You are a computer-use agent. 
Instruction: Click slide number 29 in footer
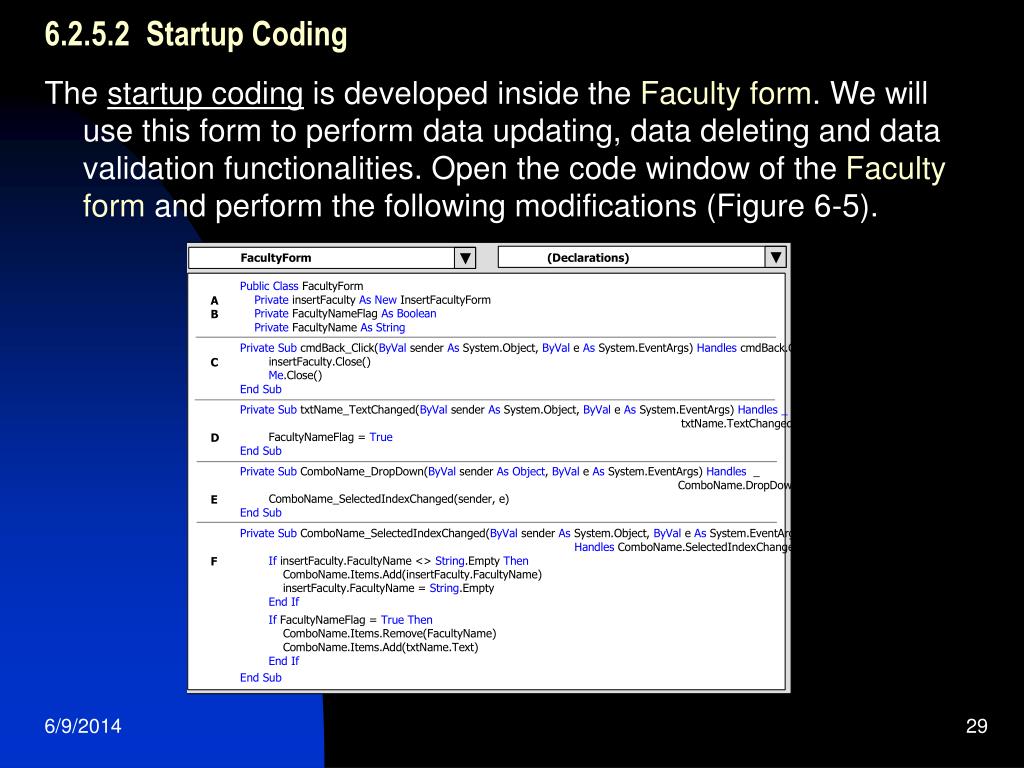tap(977, 727)
